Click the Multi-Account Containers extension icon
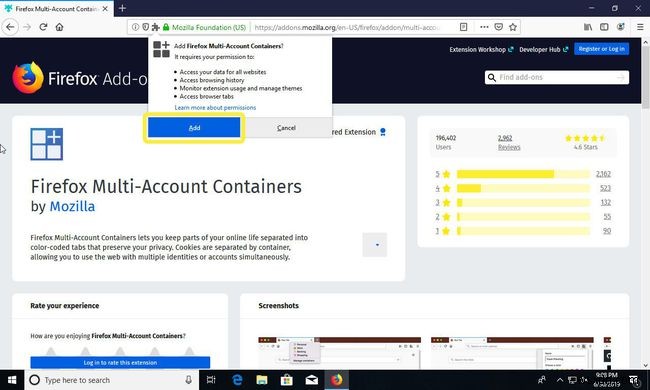Viewport: 650px width, 390px height. pyautogui.click(x=46, y=144)
